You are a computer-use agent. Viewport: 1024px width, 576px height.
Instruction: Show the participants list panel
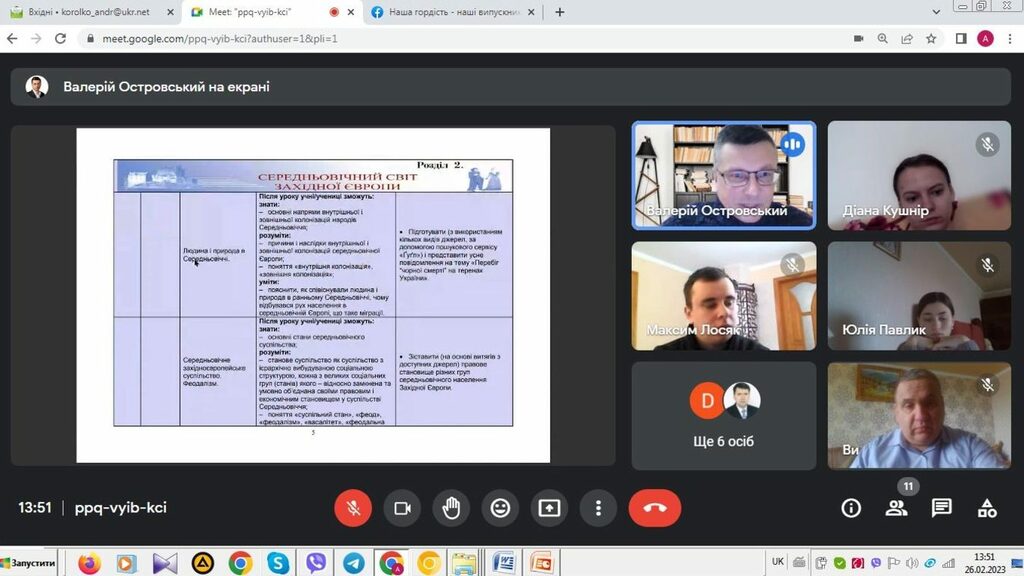[x=896, y=508]
